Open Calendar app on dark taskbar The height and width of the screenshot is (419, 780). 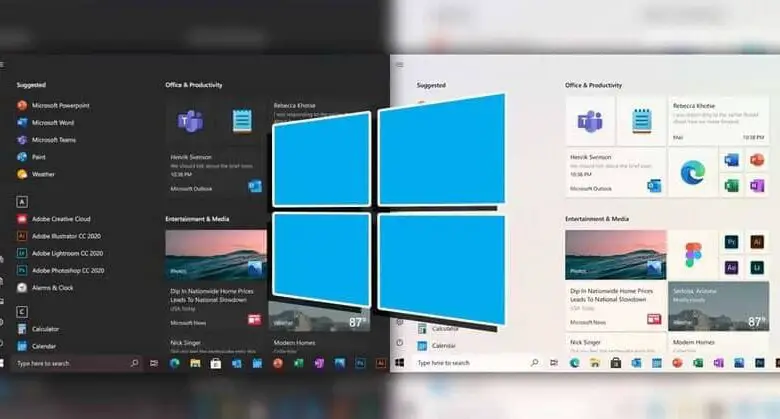[257, 363]
